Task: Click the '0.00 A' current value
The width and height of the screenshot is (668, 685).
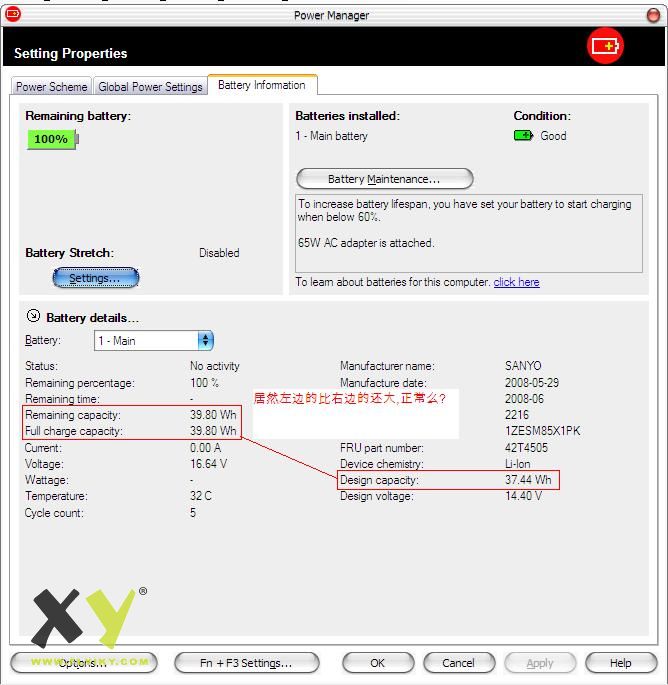Action: [205, 447]
